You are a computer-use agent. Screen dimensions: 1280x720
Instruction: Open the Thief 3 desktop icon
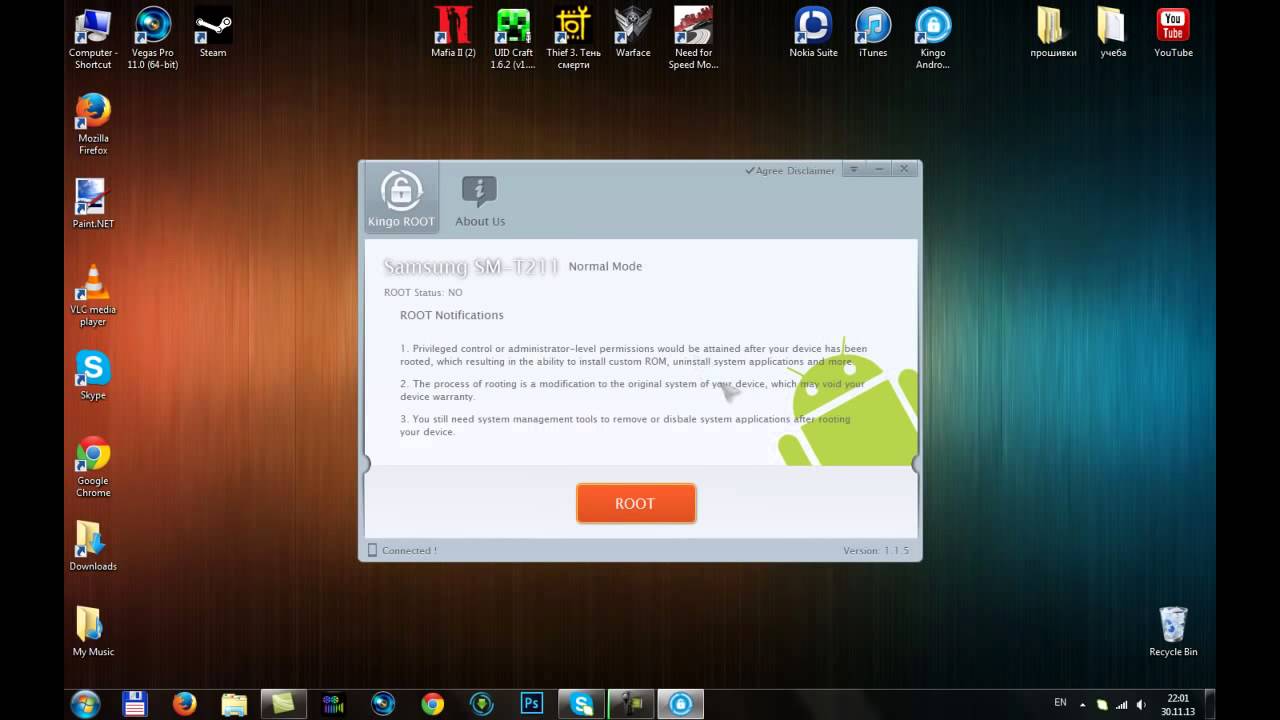(x=573, y=38)
